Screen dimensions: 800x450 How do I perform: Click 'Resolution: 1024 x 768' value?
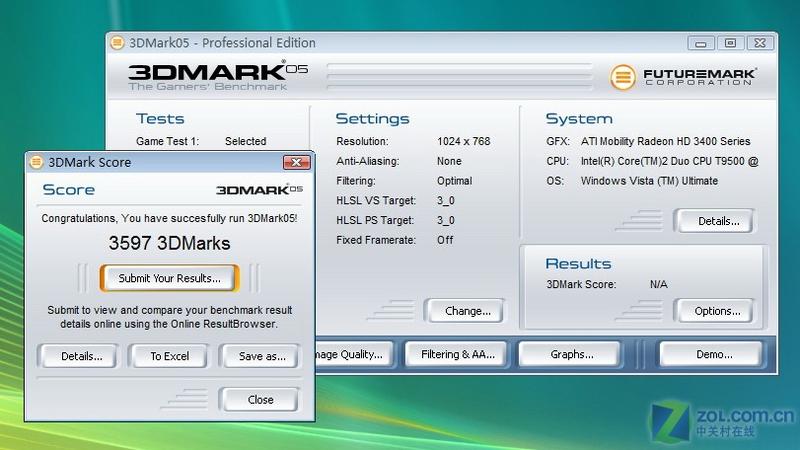[x=463, y=141]
